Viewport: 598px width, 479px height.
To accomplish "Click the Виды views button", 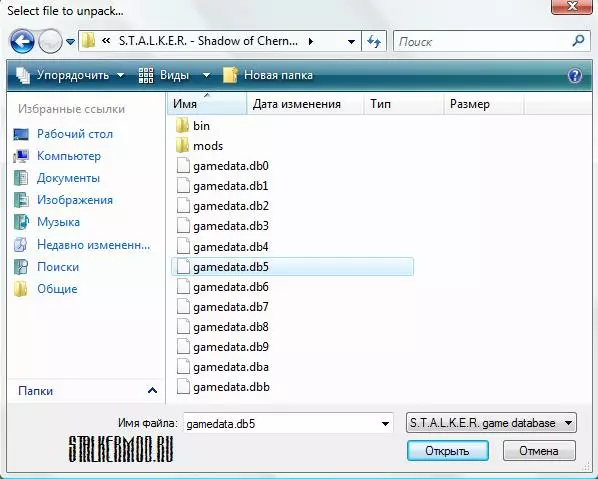I will pos(164,75).
